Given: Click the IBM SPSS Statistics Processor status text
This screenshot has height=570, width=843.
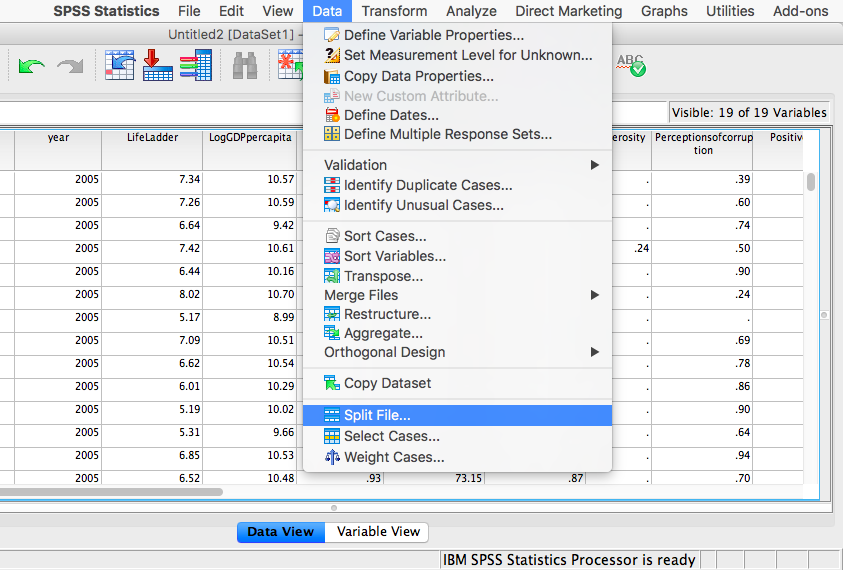Looking at the screenshot, I should coord(569,560).
